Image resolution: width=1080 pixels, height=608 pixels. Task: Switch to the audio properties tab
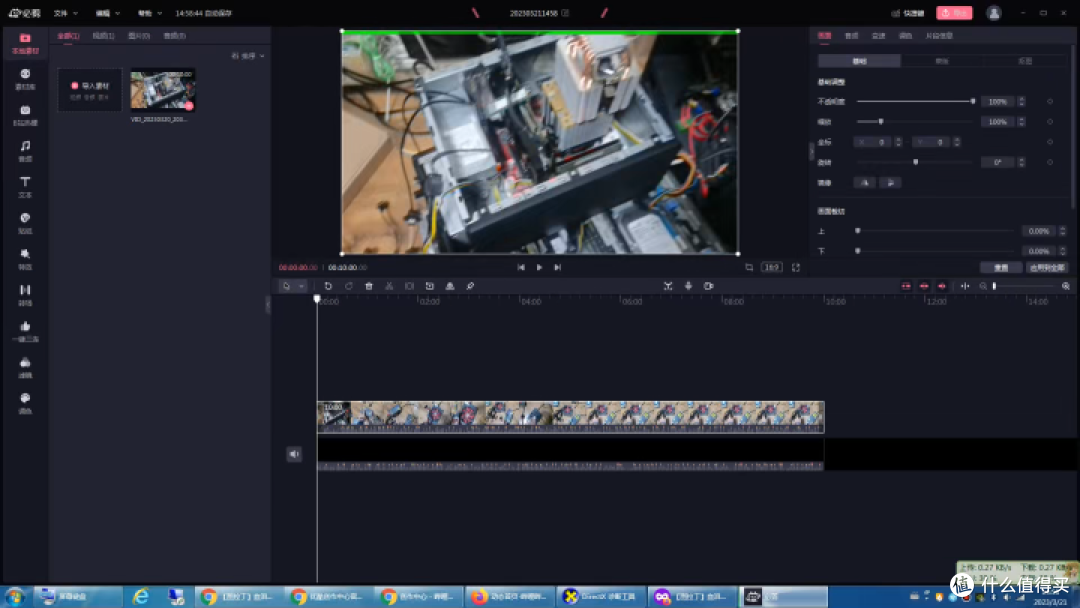tap(851, 36)
